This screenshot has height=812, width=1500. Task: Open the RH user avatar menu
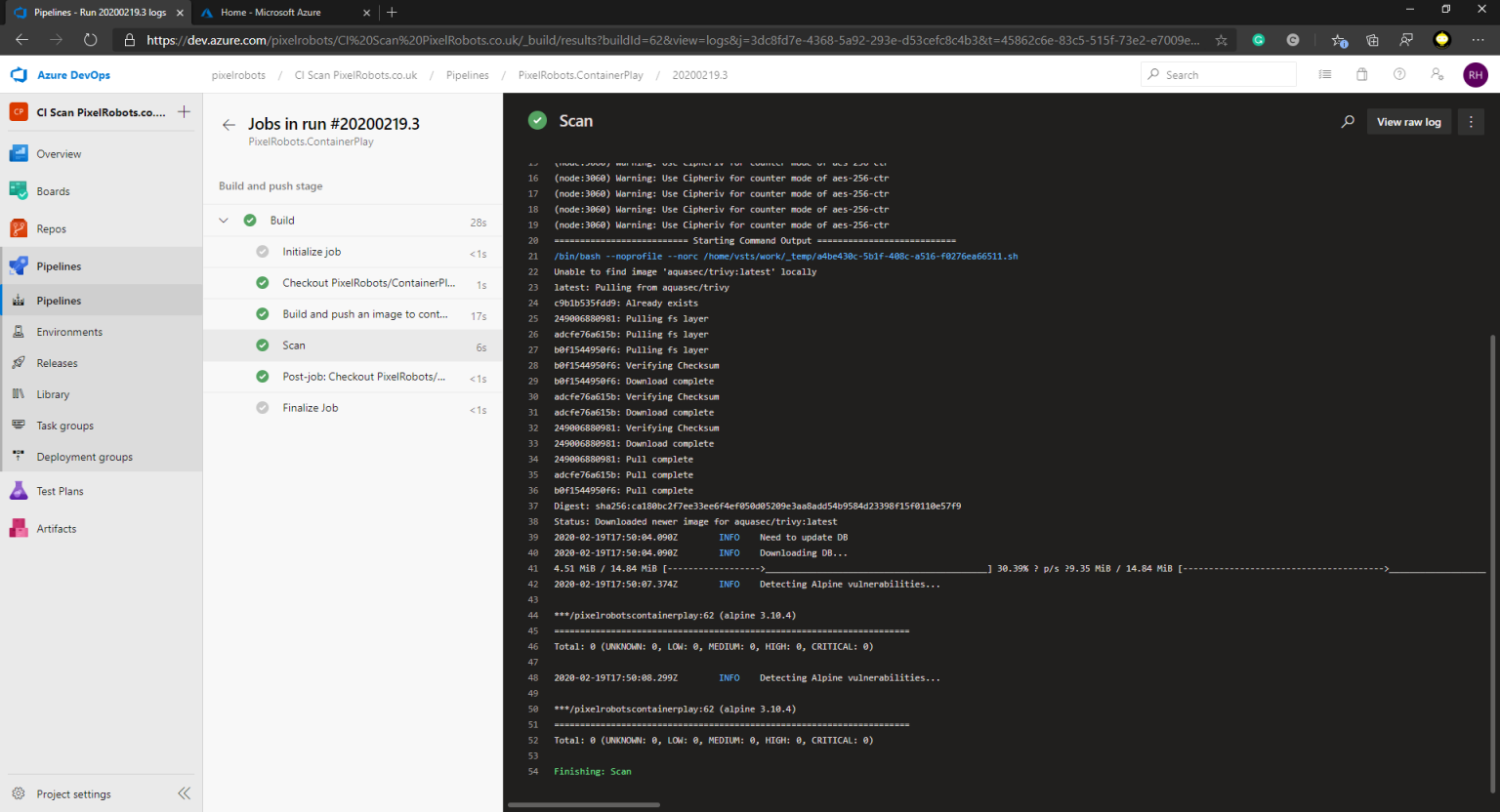click(1476, 74)
